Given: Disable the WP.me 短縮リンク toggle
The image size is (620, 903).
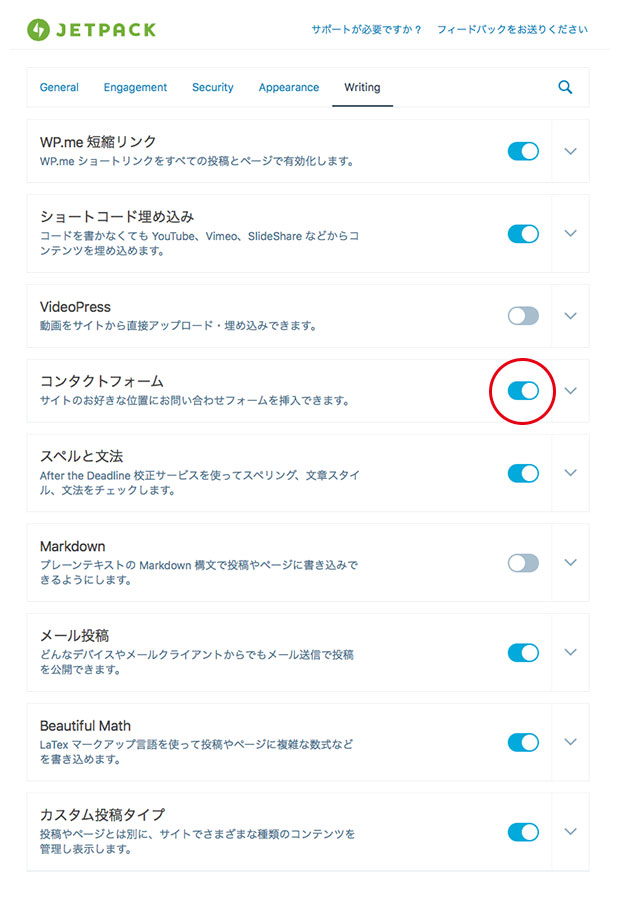Looking at the screenshot, I should pyautogui.click(x=523, y=151).
